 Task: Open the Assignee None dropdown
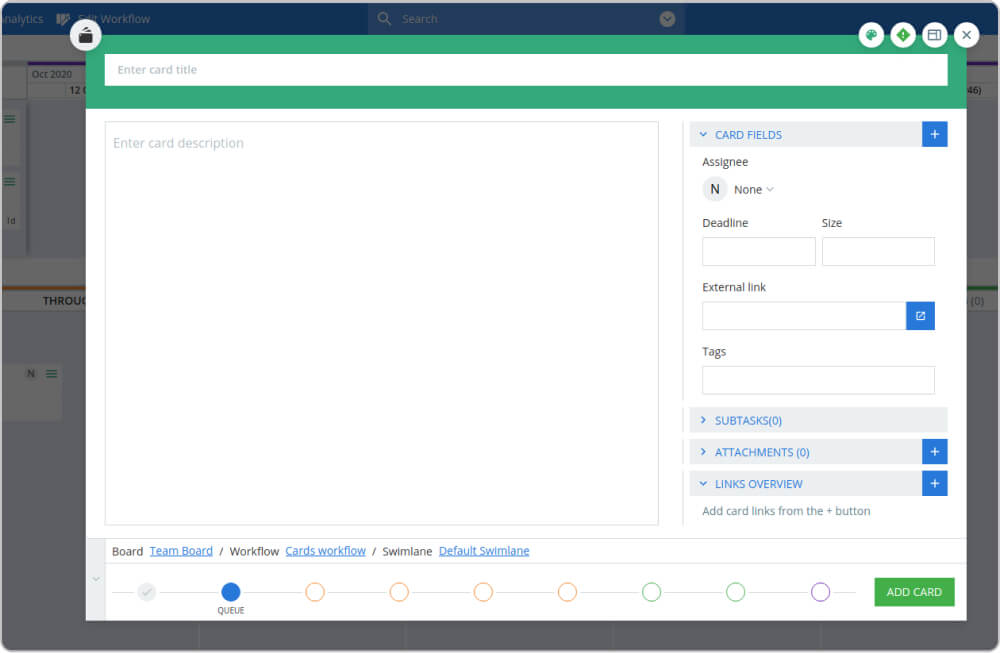(753, 189)
